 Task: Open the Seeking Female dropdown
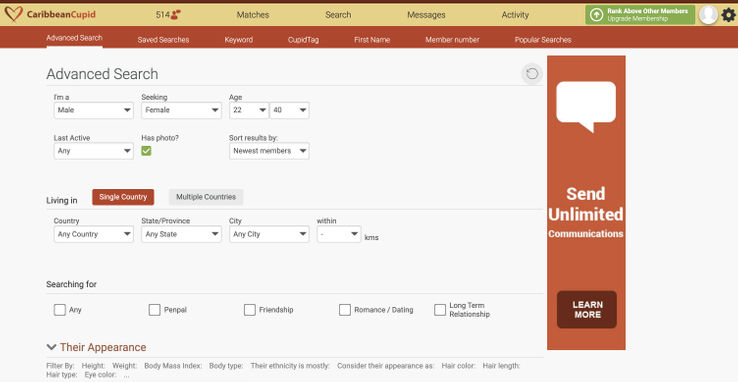181,111
